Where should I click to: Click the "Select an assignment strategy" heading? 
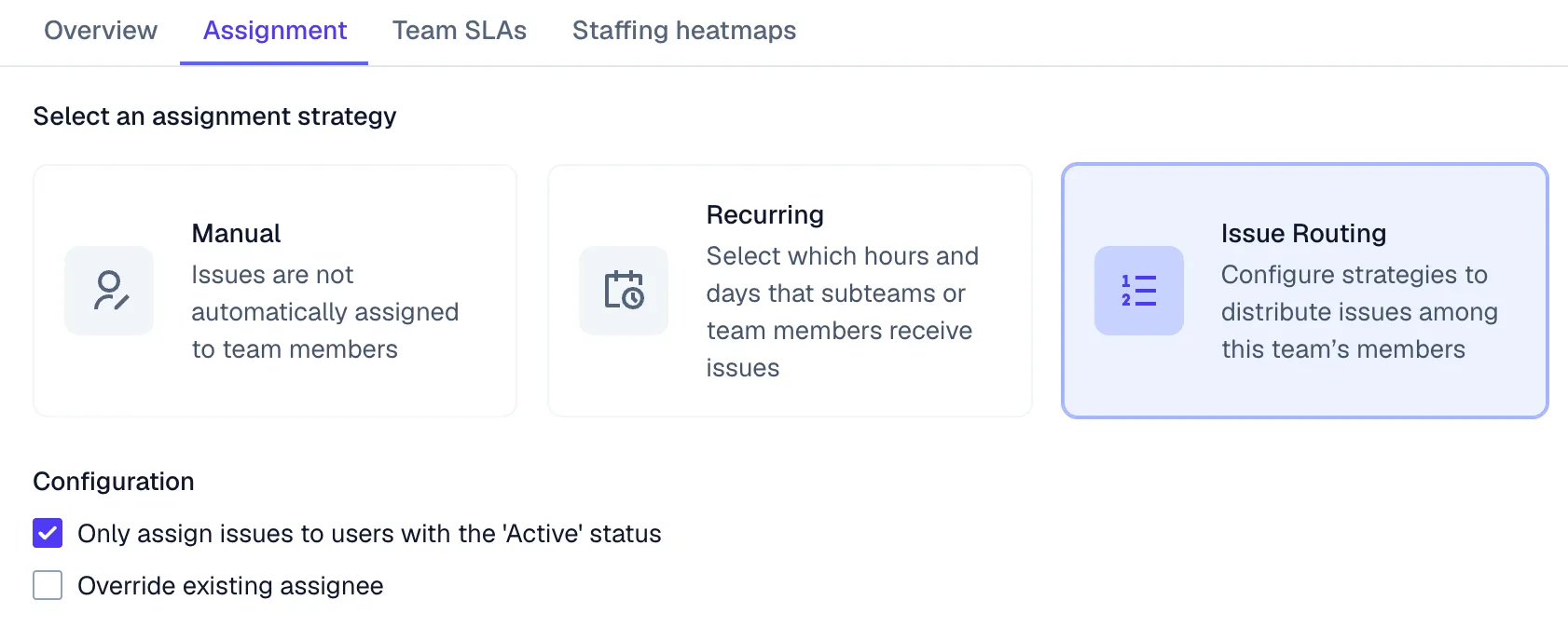(x=214, y=116)
